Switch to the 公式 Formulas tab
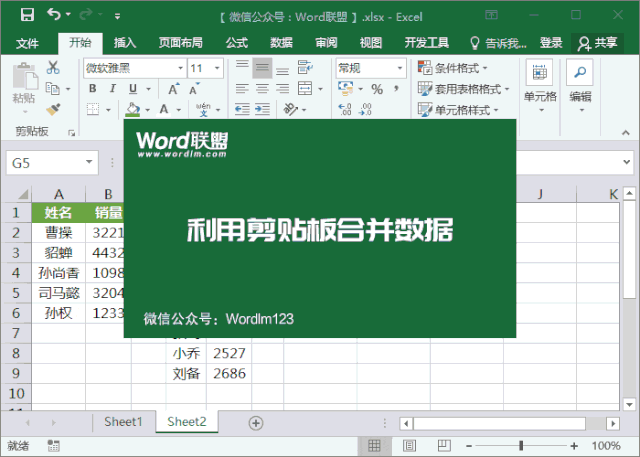This screenshot has width=640, height=457. tap(237, 43)
